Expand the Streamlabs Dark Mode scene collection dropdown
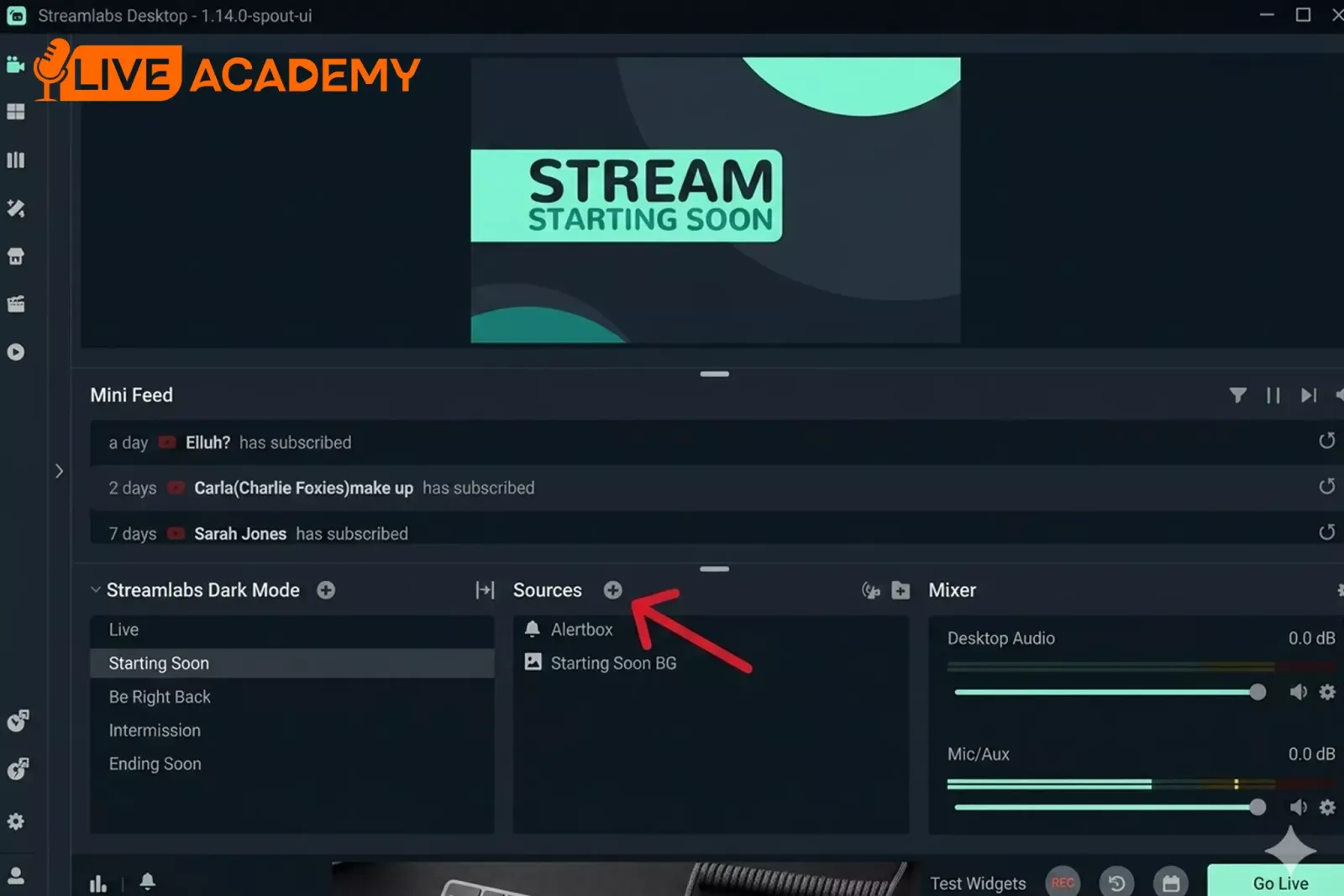The height and width of the screenshot is (896, 1344). (96, 590)
